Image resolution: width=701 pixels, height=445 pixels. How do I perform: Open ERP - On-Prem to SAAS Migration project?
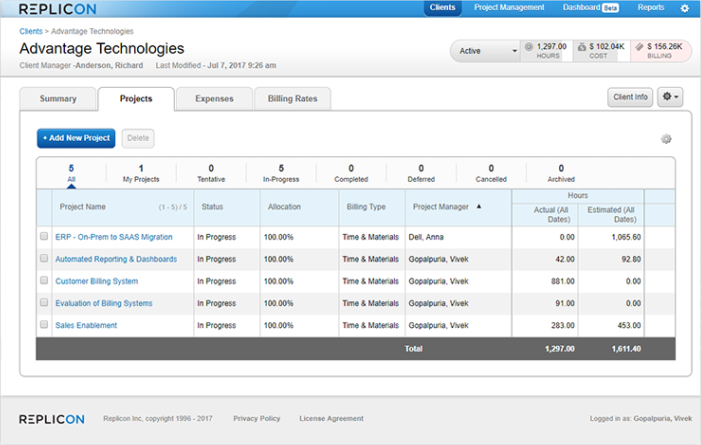(x=114, y=237)
